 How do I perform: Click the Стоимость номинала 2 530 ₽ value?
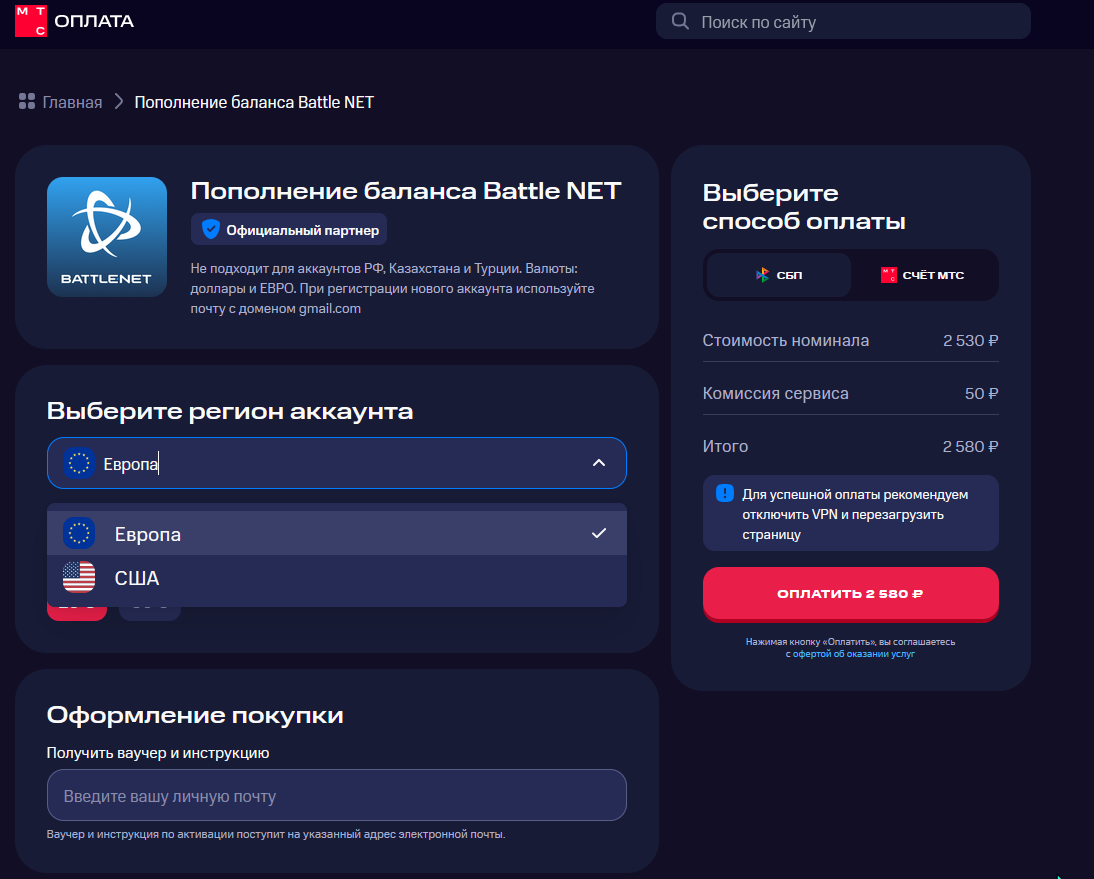970,340
